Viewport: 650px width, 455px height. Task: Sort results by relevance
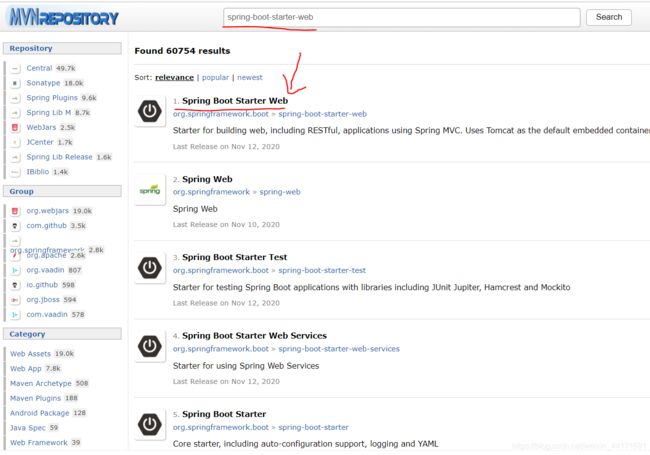(x=174, y=77)
